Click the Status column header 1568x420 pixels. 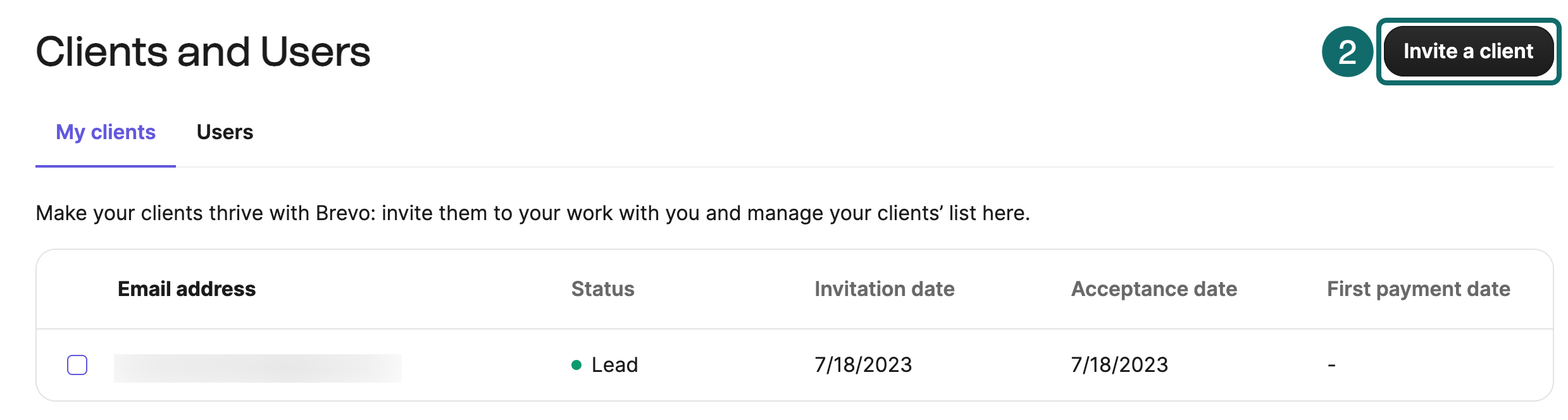click(602, 289)
